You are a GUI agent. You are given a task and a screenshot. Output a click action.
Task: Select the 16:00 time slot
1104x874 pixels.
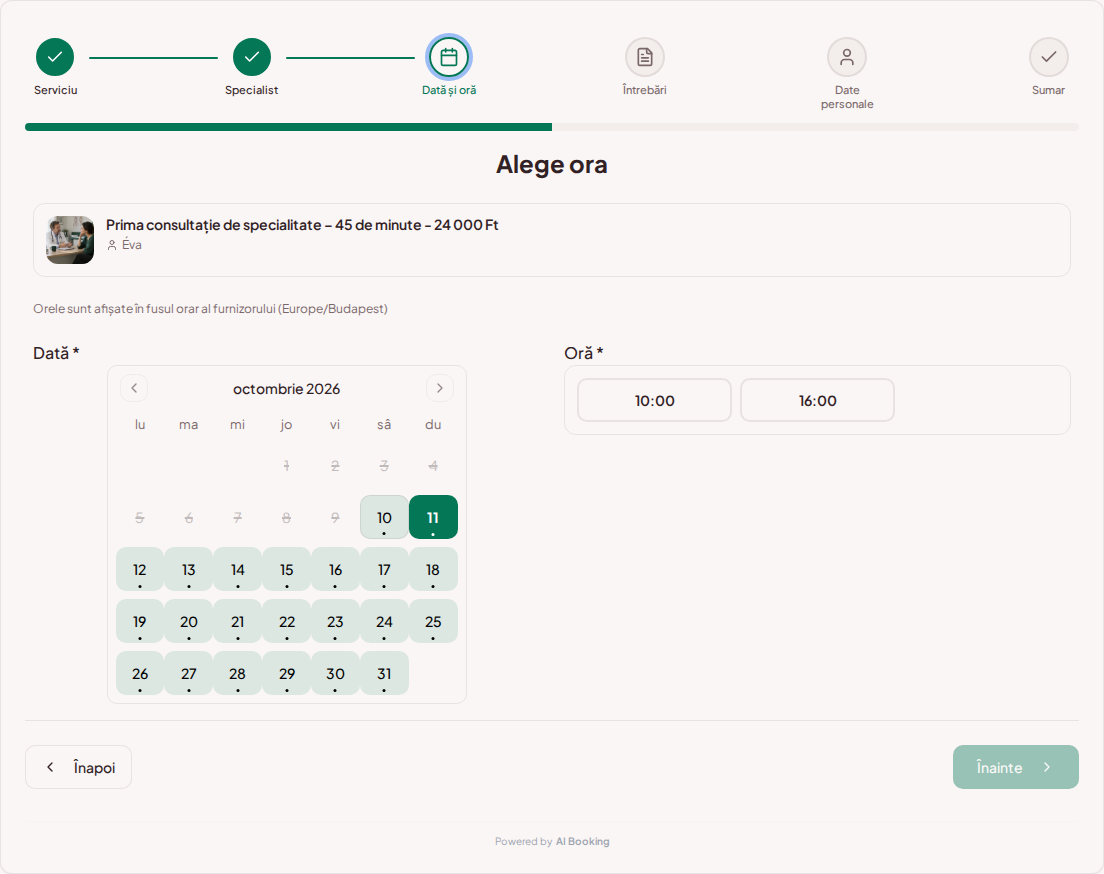[817, 401]
